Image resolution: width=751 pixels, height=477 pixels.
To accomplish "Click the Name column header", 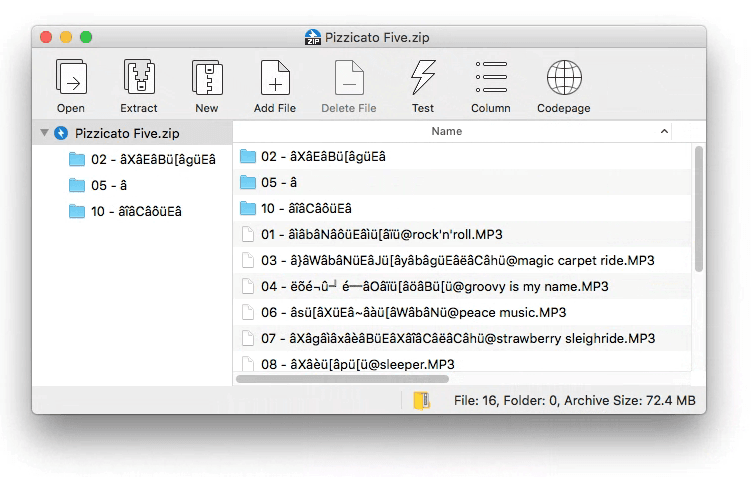I will 446,132.
